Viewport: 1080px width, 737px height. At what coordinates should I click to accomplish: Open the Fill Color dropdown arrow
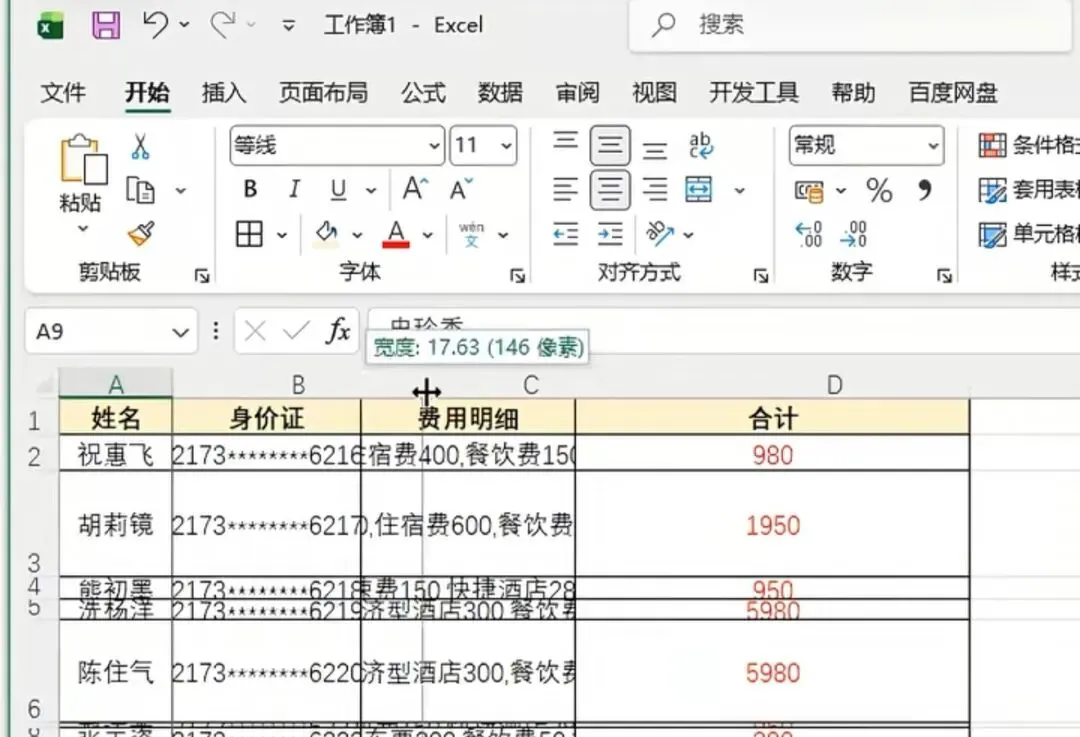tap(357, 235)
